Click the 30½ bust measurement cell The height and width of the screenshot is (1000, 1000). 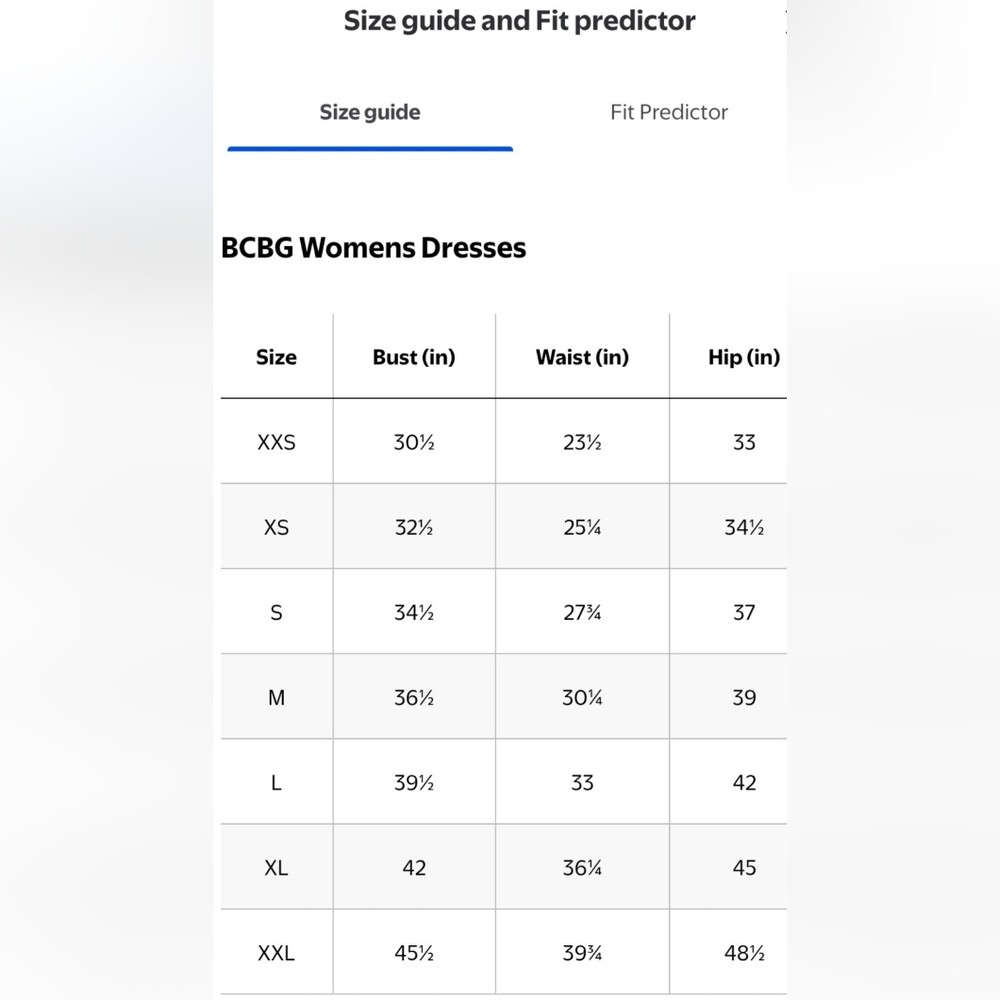414,443
